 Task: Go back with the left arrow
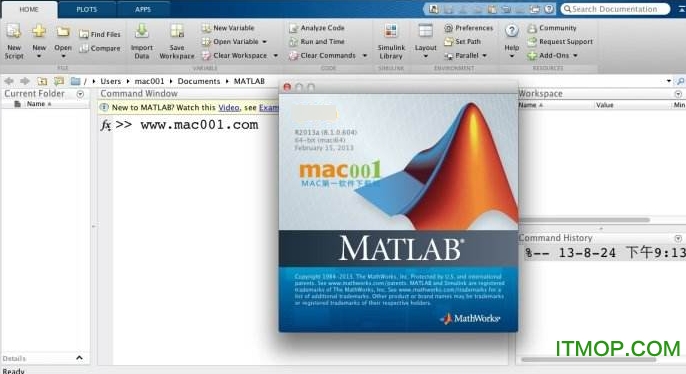point(9,81)
